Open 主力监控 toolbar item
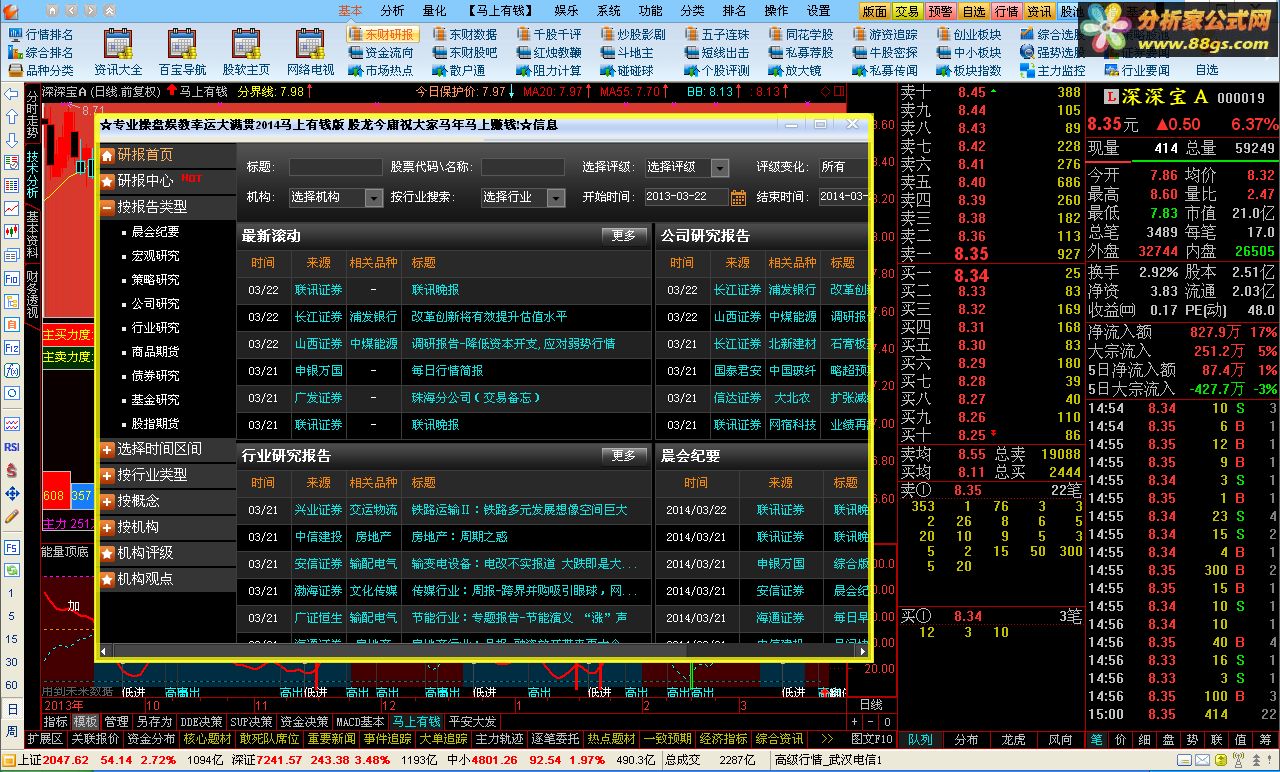The width and height of the screenshot is (1280, 772). pyautogui.click(x=1053, y=70)
